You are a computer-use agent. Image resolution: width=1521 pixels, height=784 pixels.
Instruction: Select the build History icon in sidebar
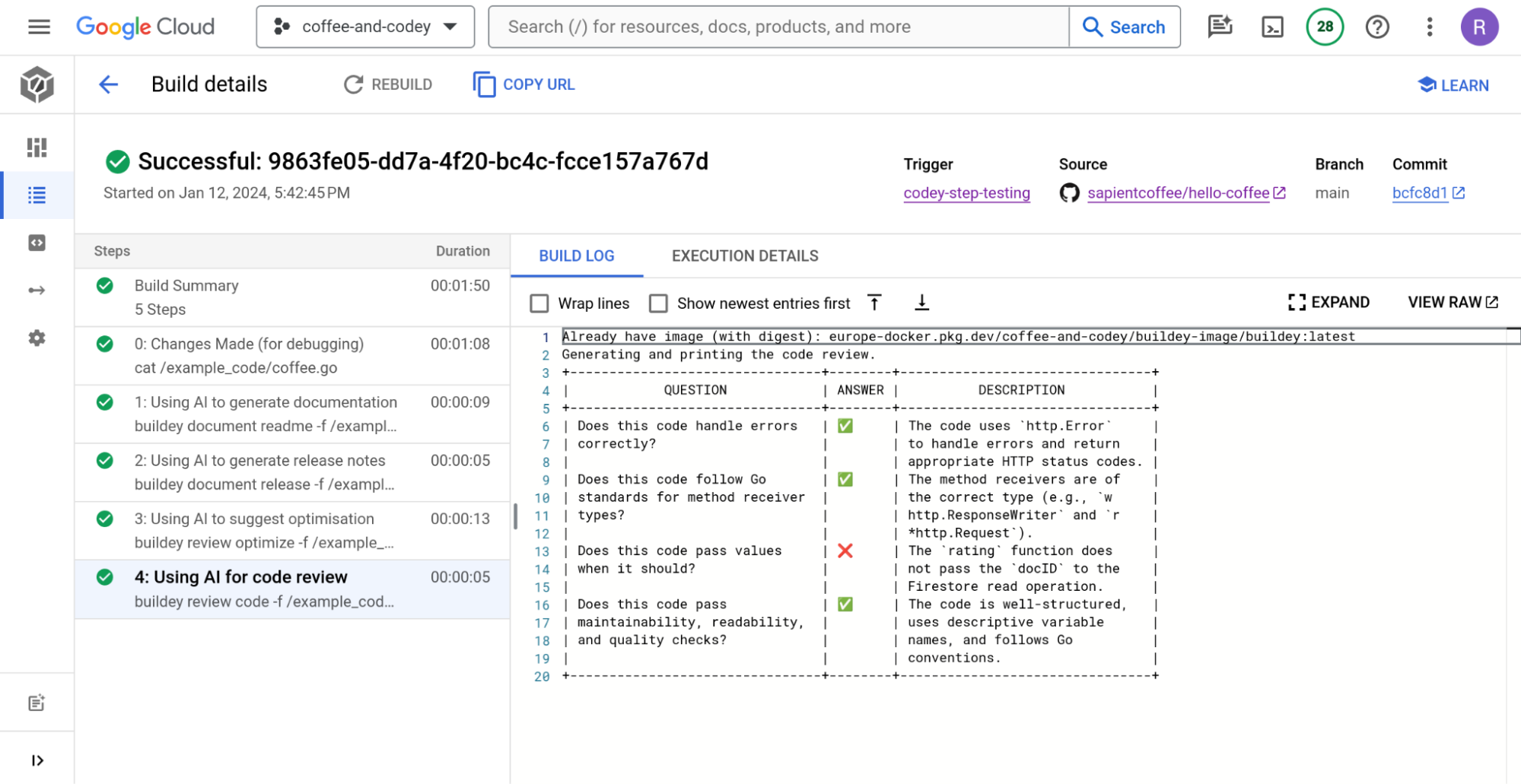pyautogui.click(x=37, y=195)
